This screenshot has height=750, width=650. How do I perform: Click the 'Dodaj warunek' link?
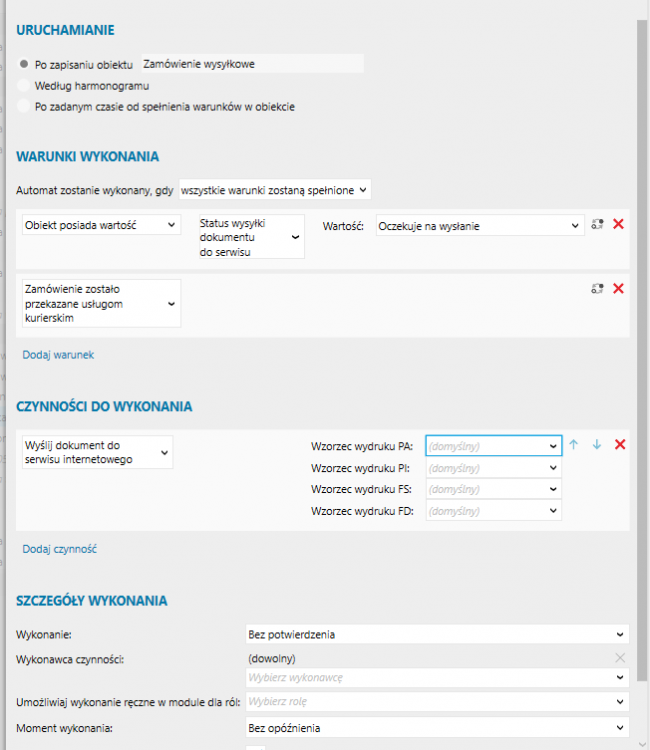click(x=58, y=355)
